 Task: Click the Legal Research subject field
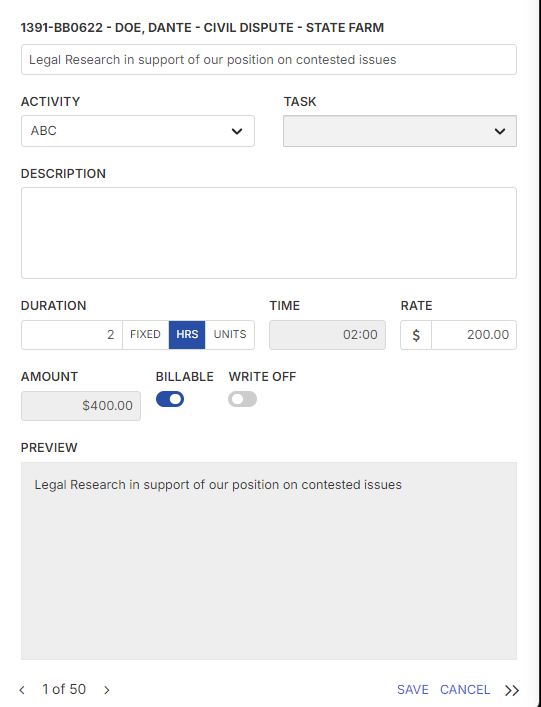pyautogui.click(x=269, y=60)
